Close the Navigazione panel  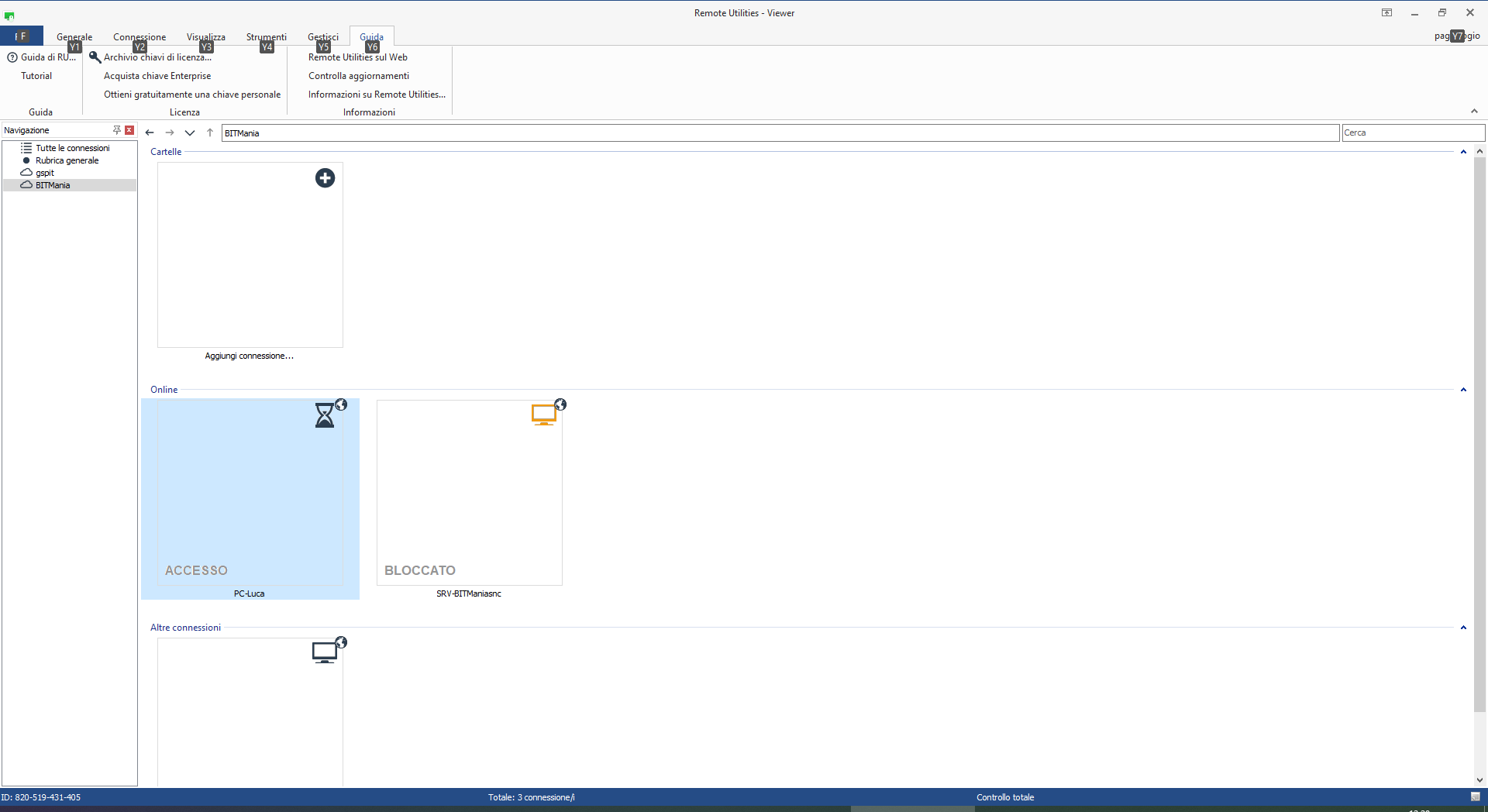click(x=129, y=130)
